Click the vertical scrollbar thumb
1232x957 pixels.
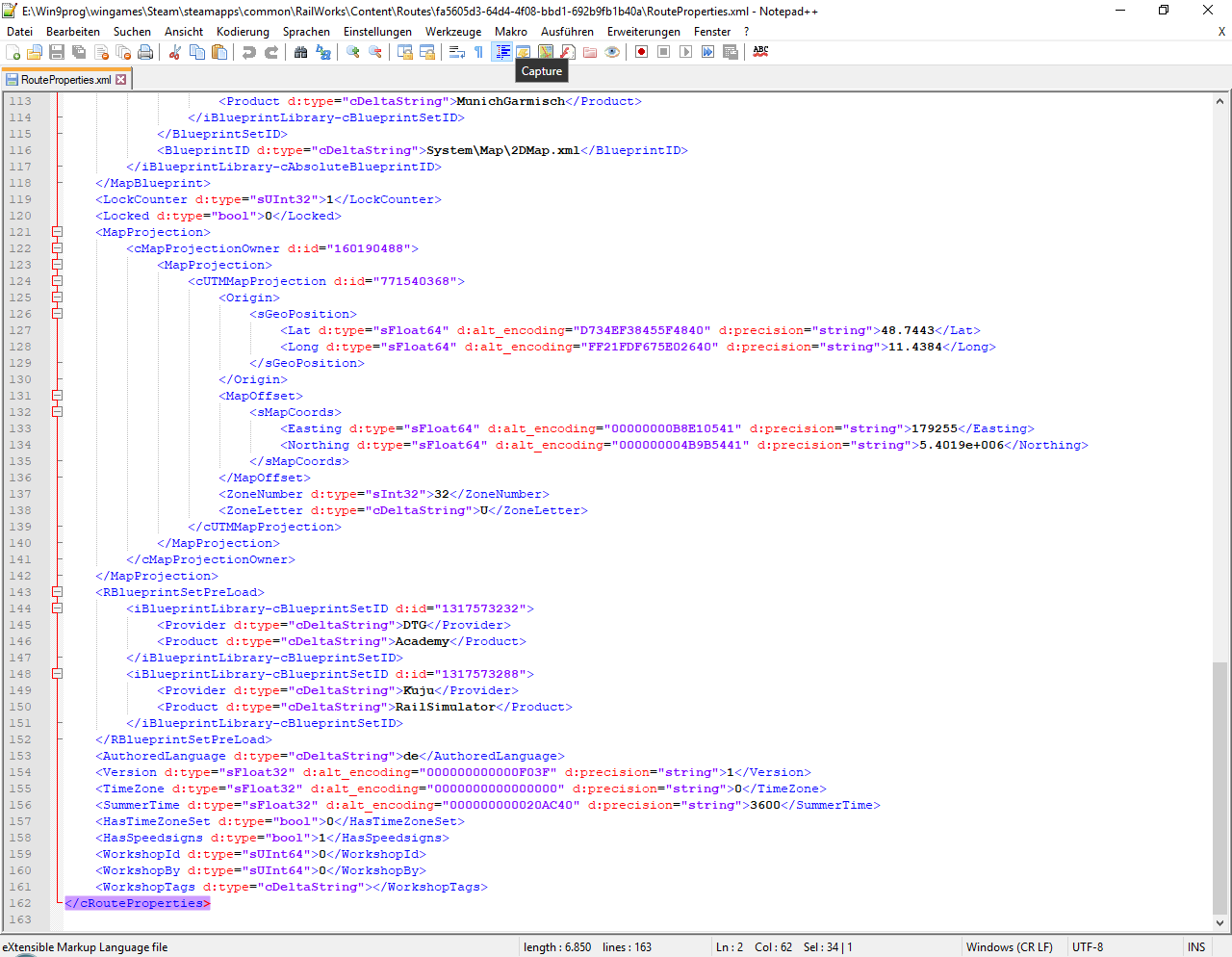[x=1219, y=788]
